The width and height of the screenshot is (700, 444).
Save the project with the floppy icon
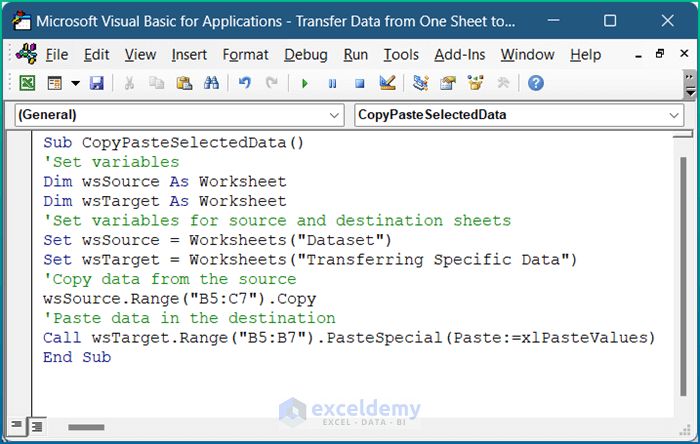pyautogui.click(x=96, y=83)
